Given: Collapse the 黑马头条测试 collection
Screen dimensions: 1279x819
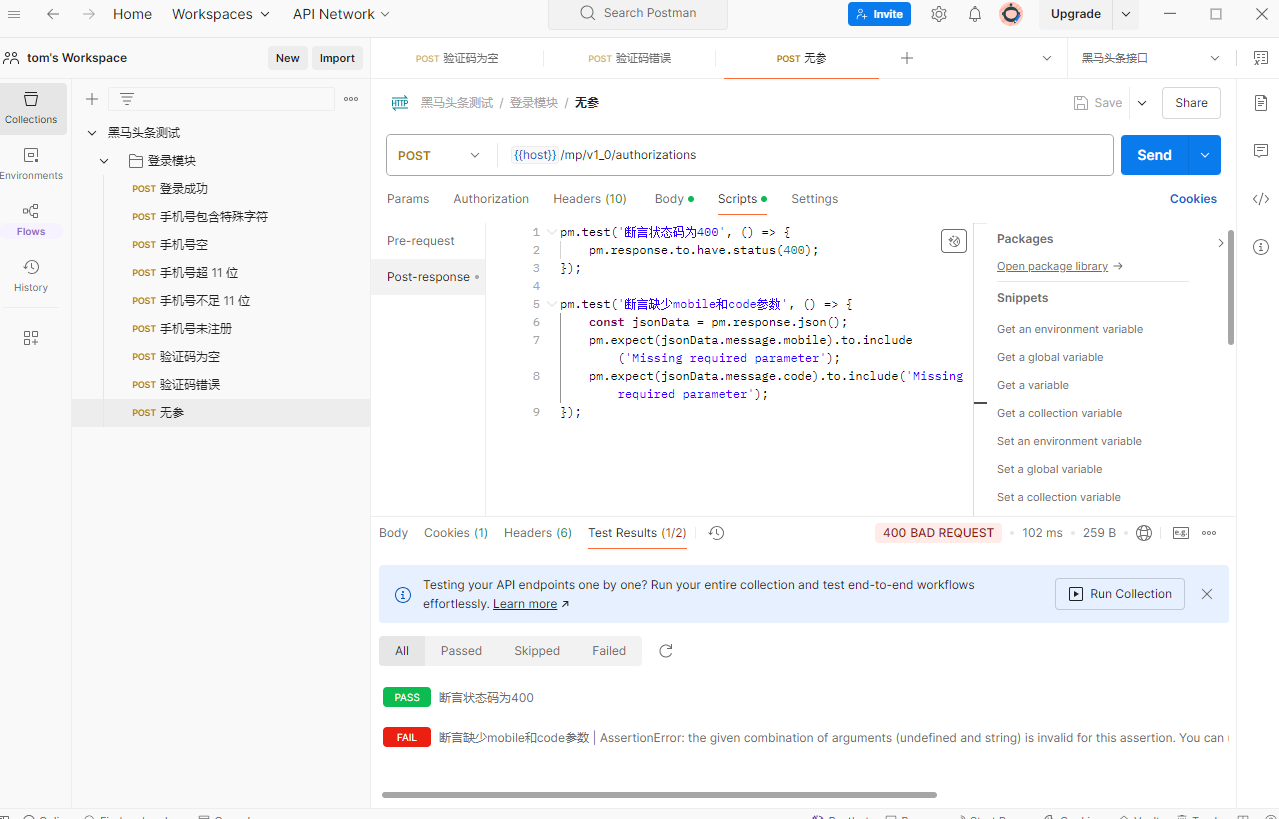Looking at the screenshot, I should pyautogui.click(x=92, y=133).
